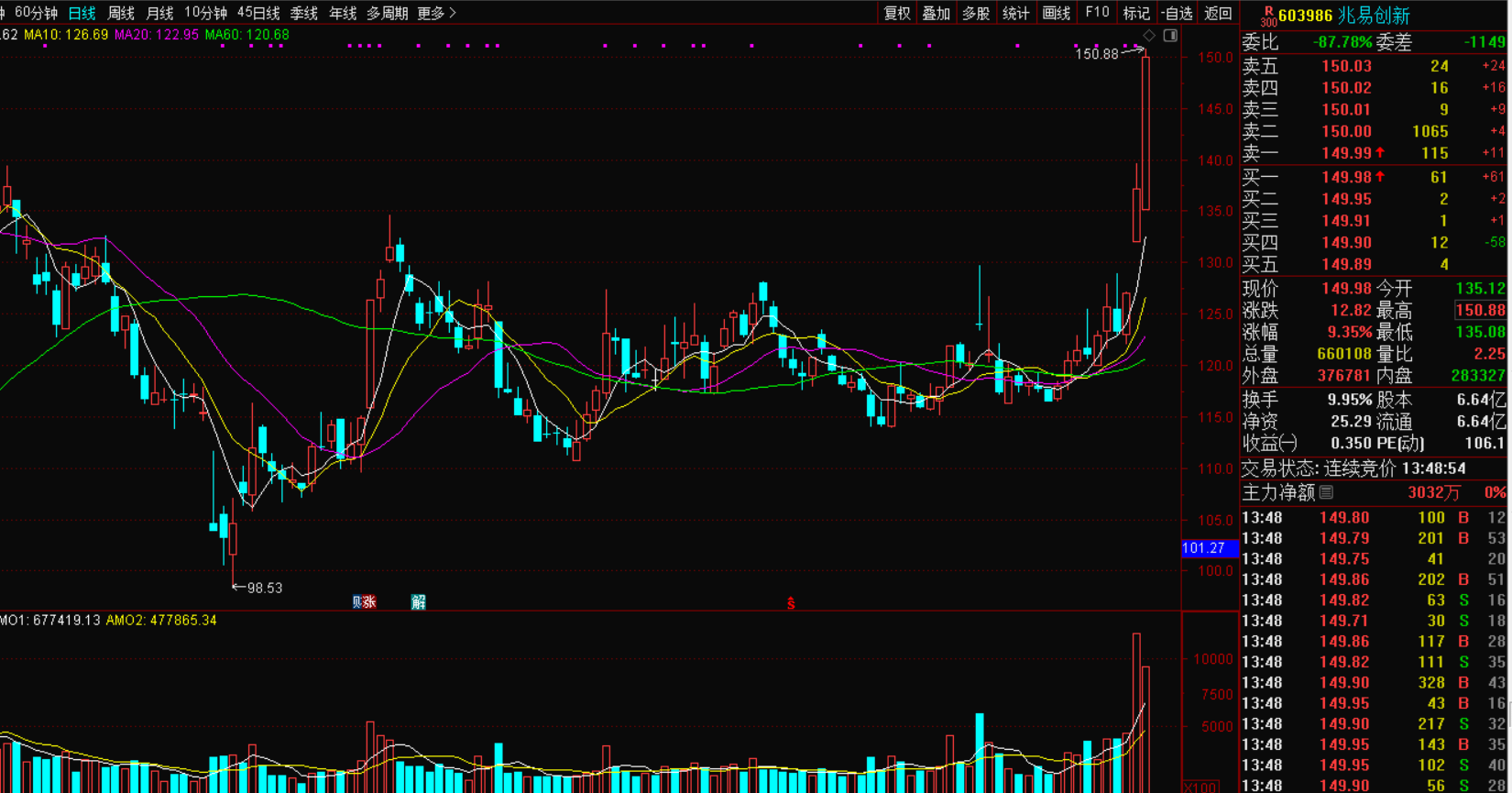The width and height of the screenshot is (1512, 793).
Task: Click the red 涨 marker on chart
Action: point(369,602)
